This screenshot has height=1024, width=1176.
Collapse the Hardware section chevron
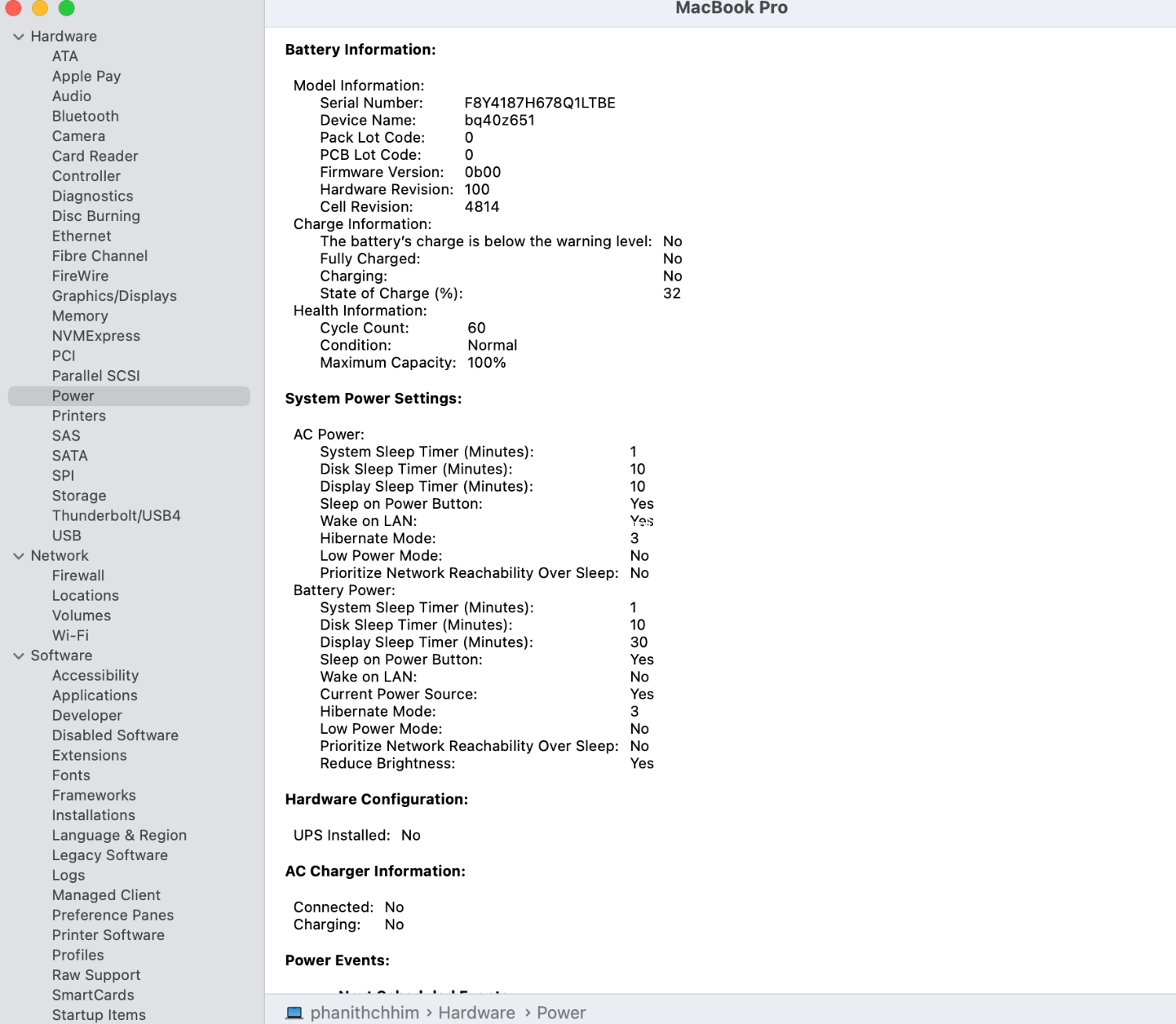[19, 37]
